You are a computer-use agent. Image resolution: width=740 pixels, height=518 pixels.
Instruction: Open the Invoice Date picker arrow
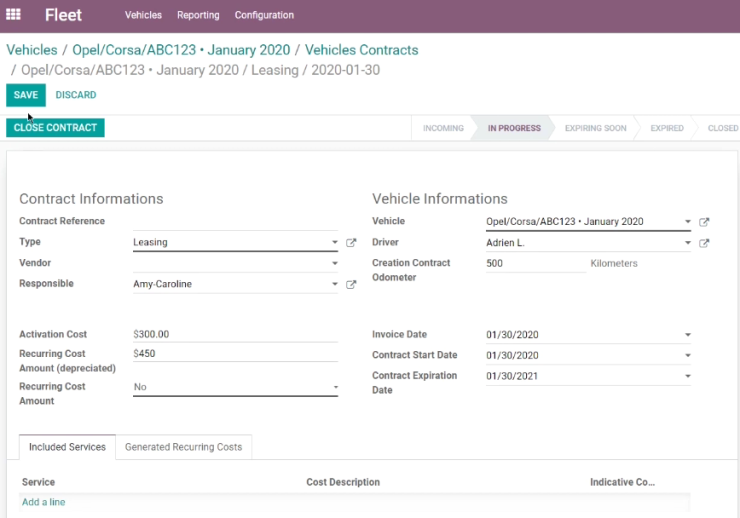click(x=688, y=334)
